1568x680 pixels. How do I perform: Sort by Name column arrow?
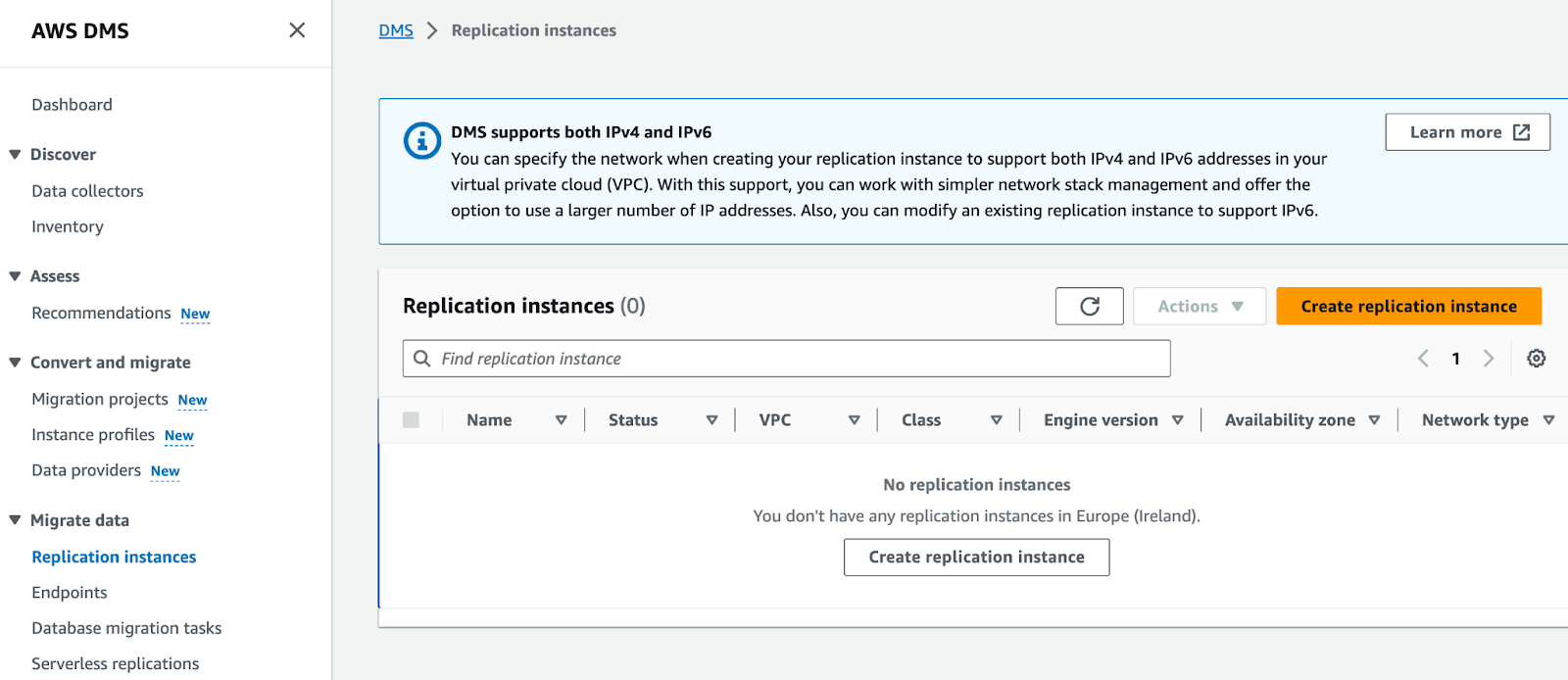point(561,420)
